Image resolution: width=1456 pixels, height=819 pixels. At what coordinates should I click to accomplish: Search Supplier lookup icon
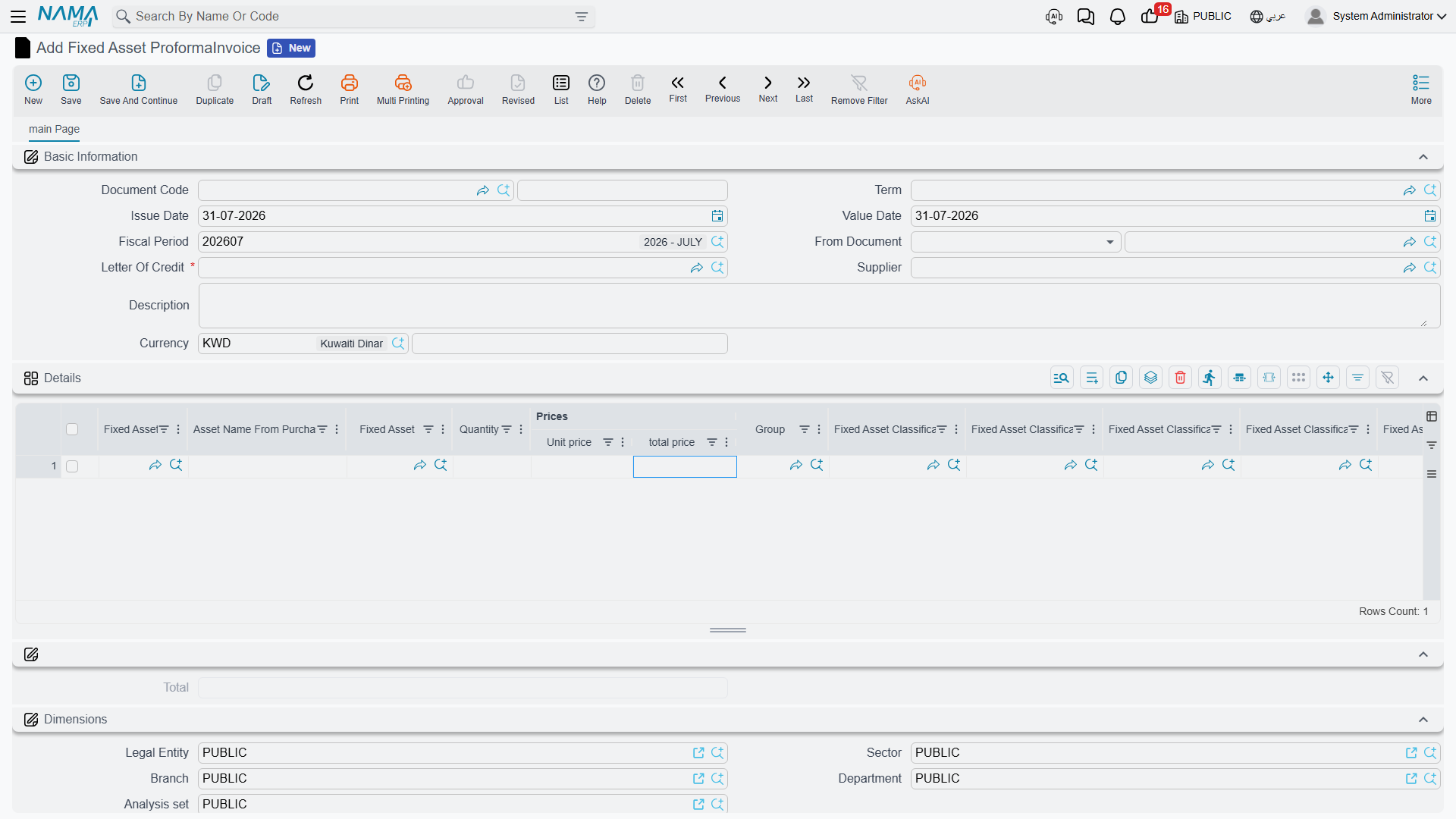pos(1430,268)
